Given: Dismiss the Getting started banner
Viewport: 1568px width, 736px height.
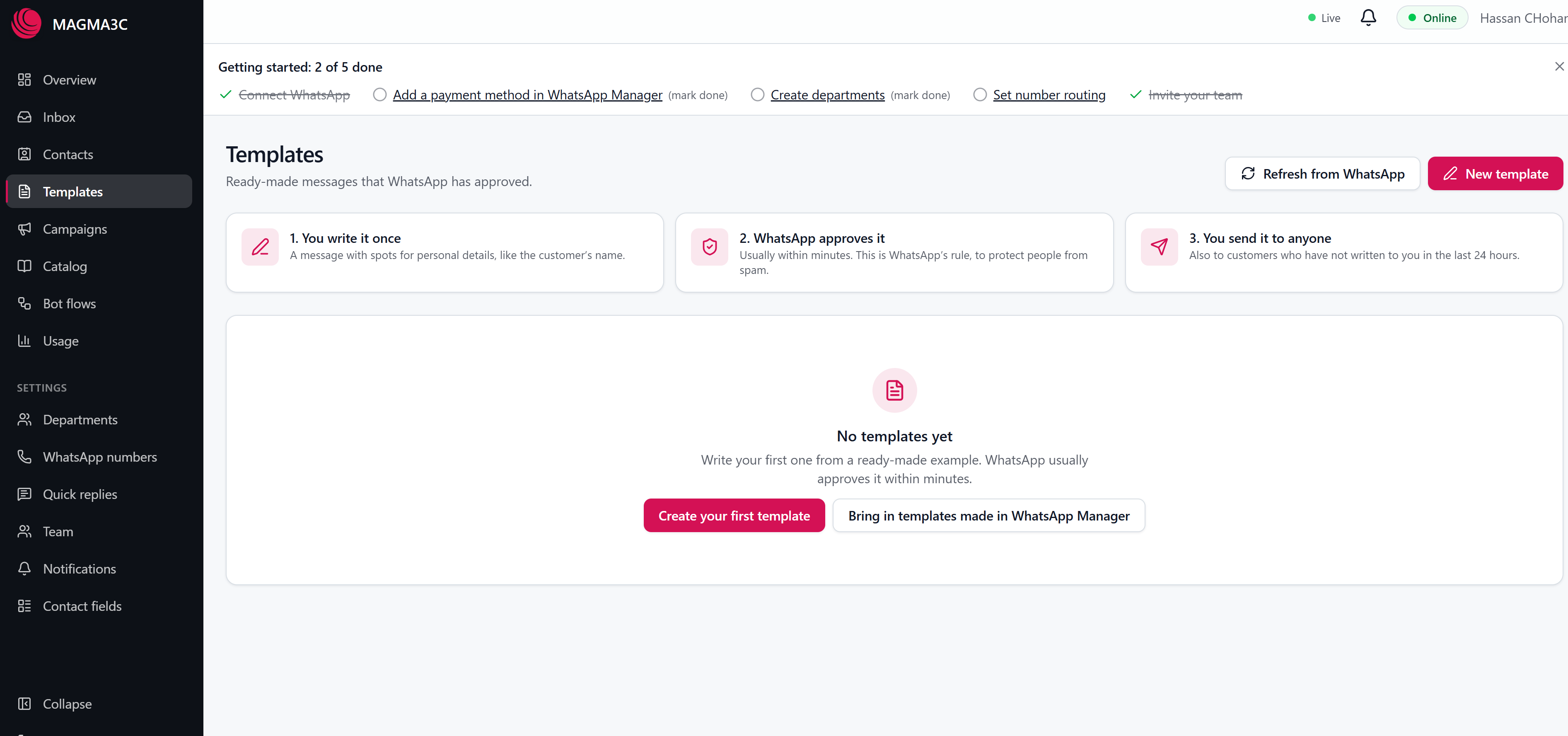Looking at the screenshot, I should [x=1559, y=66].
